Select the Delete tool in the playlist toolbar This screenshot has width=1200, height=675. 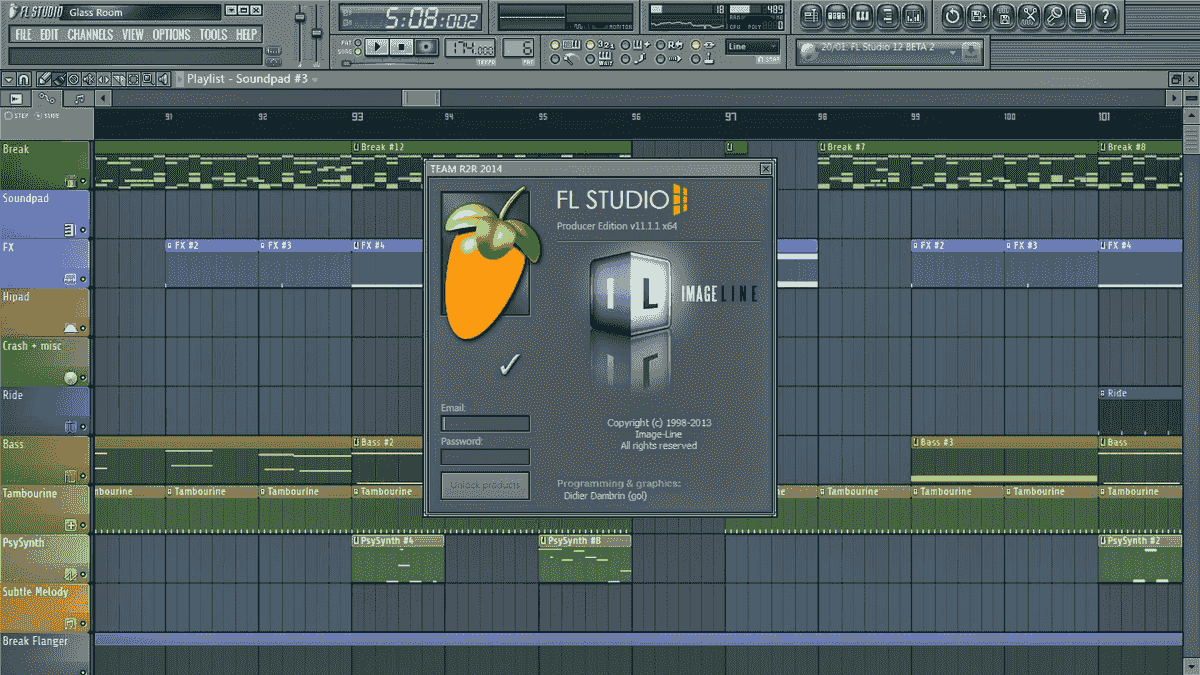(74, 79)
